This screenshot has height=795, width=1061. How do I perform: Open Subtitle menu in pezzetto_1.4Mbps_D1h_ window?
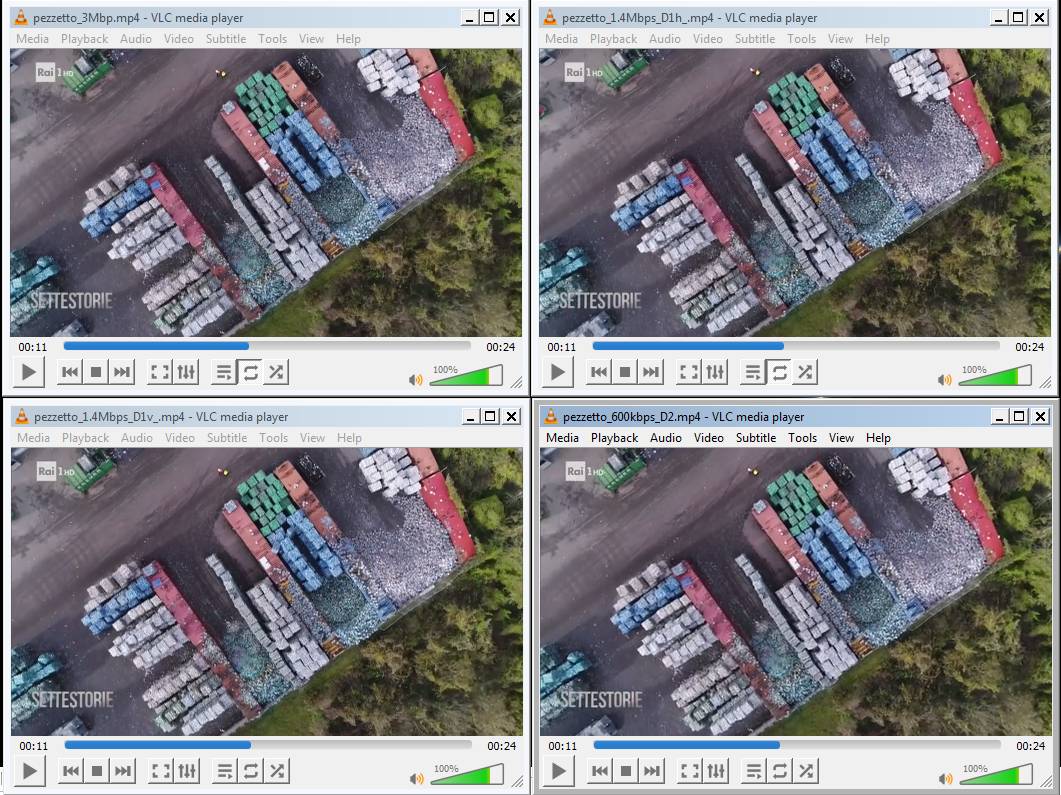[x=755, y=39]
